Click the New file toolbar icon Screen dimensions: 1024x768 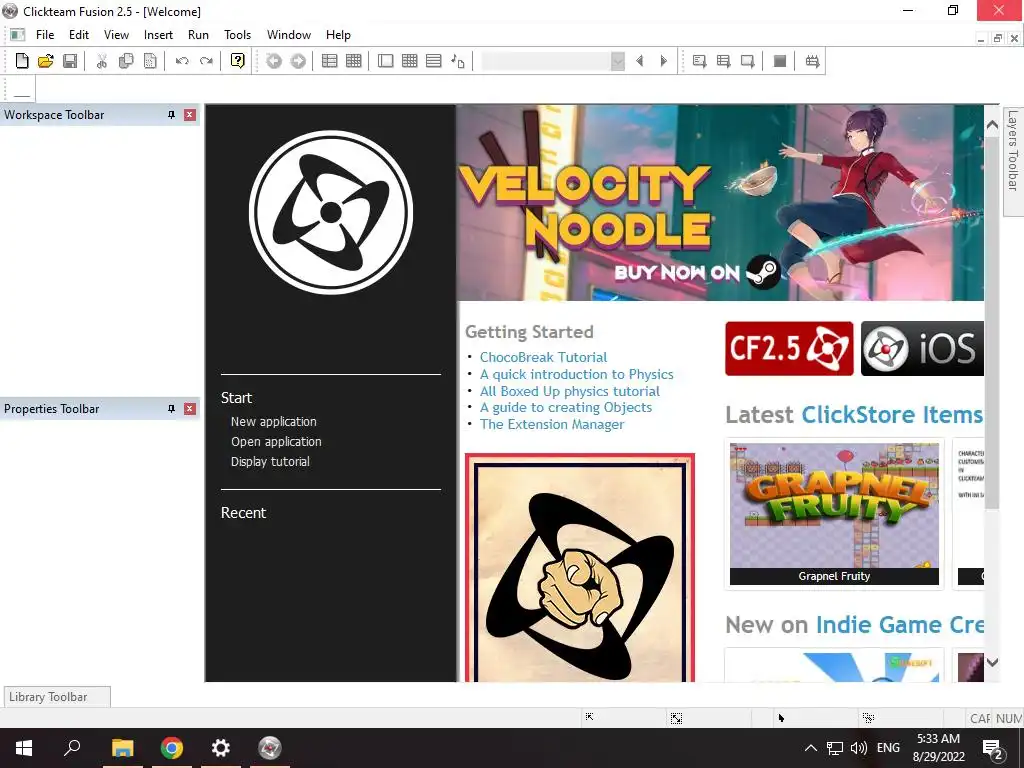22,61
